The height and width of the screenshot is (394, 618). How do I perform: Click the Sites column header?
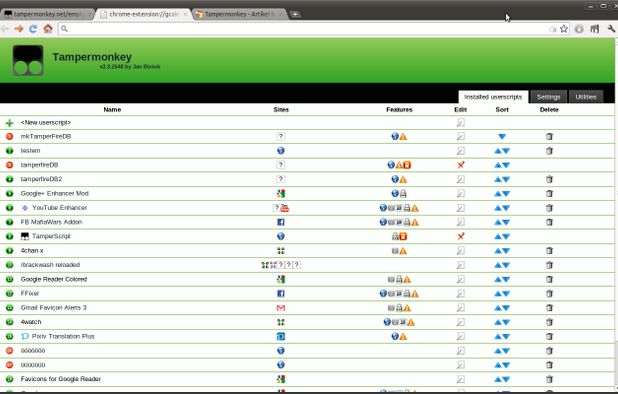click(x=281, y=110)
